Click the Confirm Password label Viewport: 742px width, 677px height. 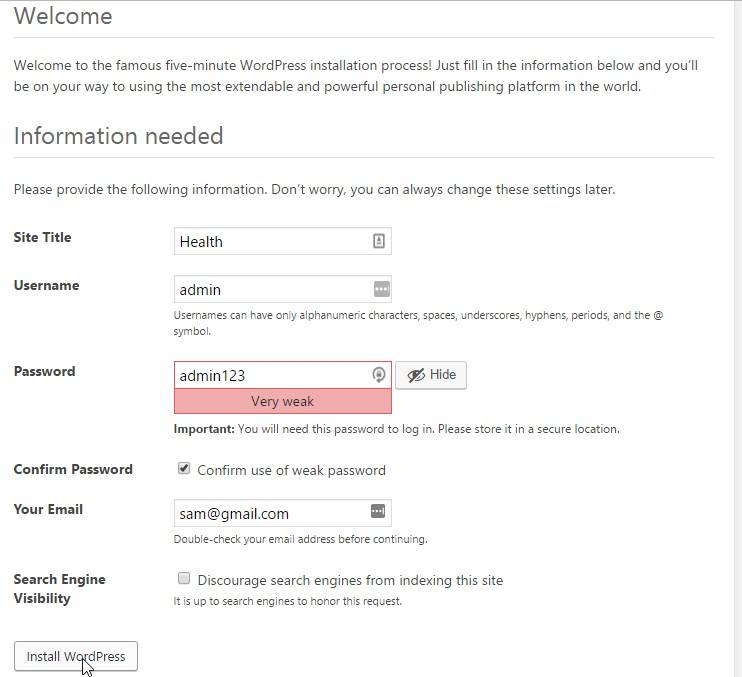pos(73,469)
